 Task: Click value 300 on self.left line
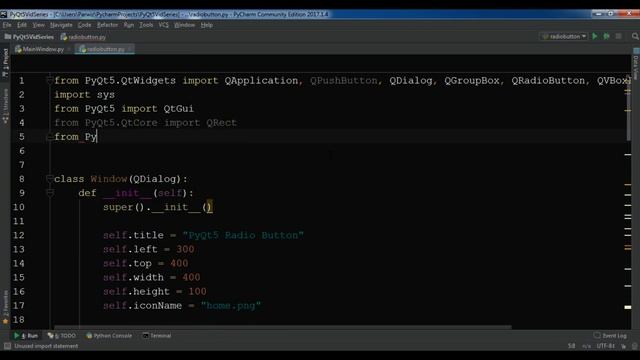click(185, 249)
